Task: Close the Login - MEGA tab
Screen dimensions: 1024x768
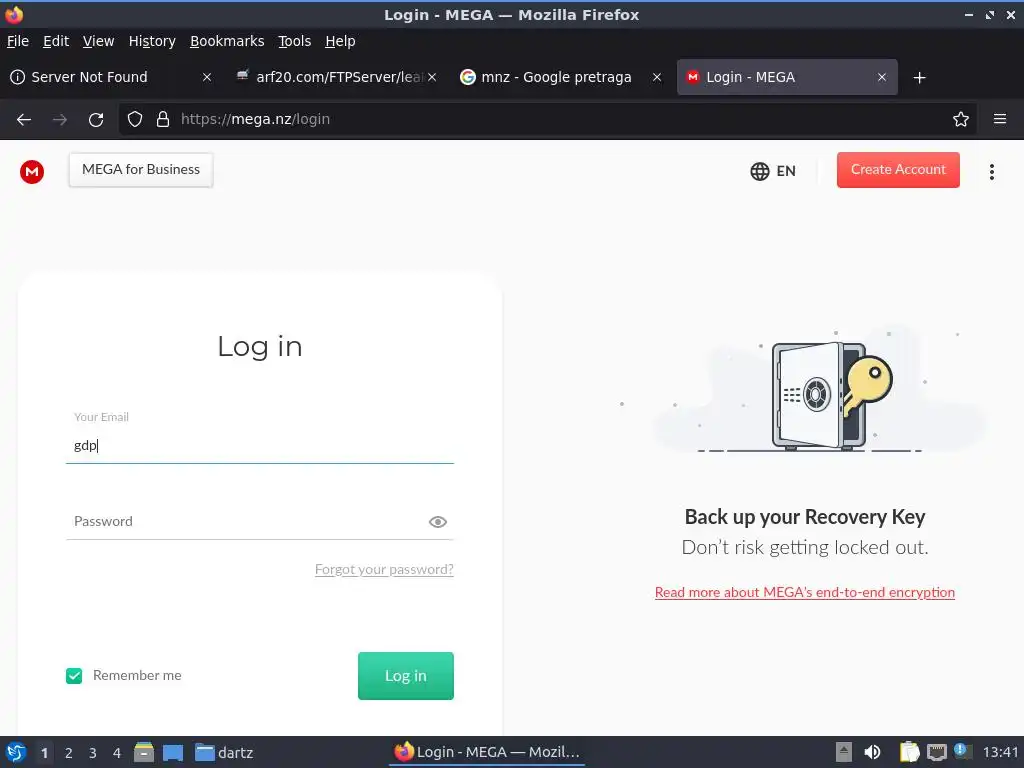Action: tap(882, 78)
